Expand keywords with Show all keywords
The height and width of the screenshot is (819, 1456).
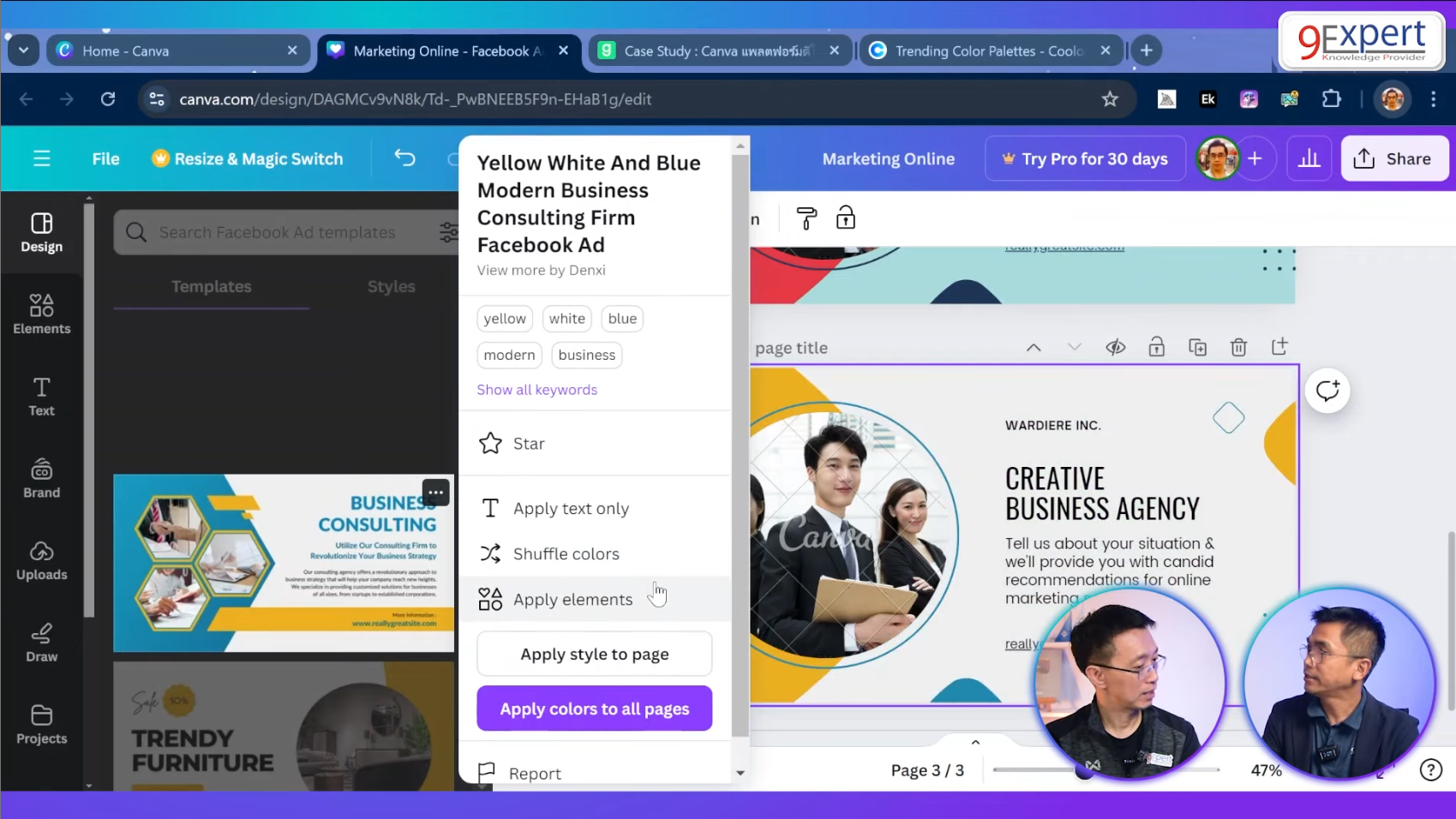tap(536, 389)
